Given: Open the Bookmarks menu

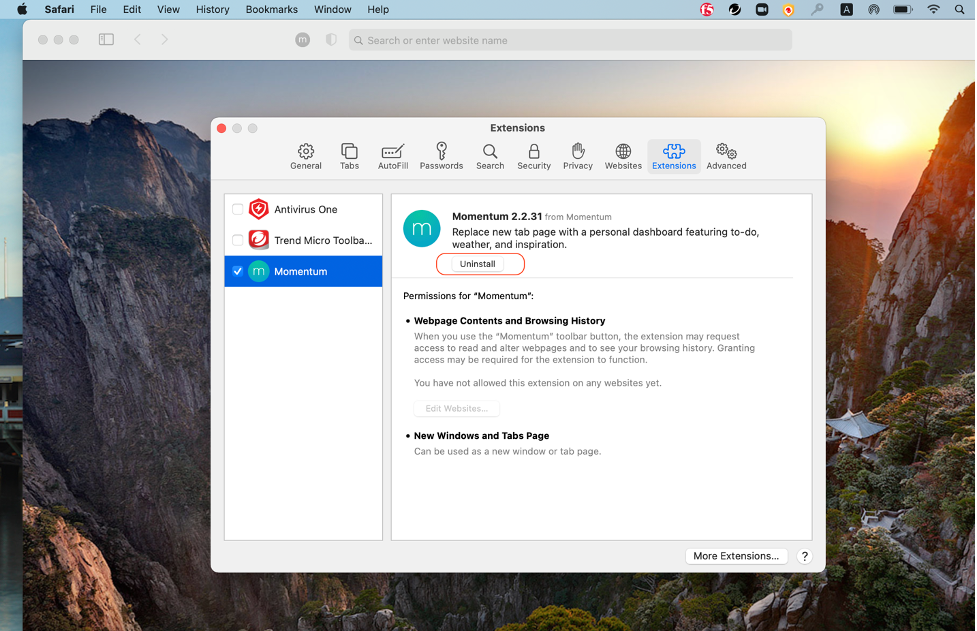Looking at the screenshot, I should click(271, 9).
